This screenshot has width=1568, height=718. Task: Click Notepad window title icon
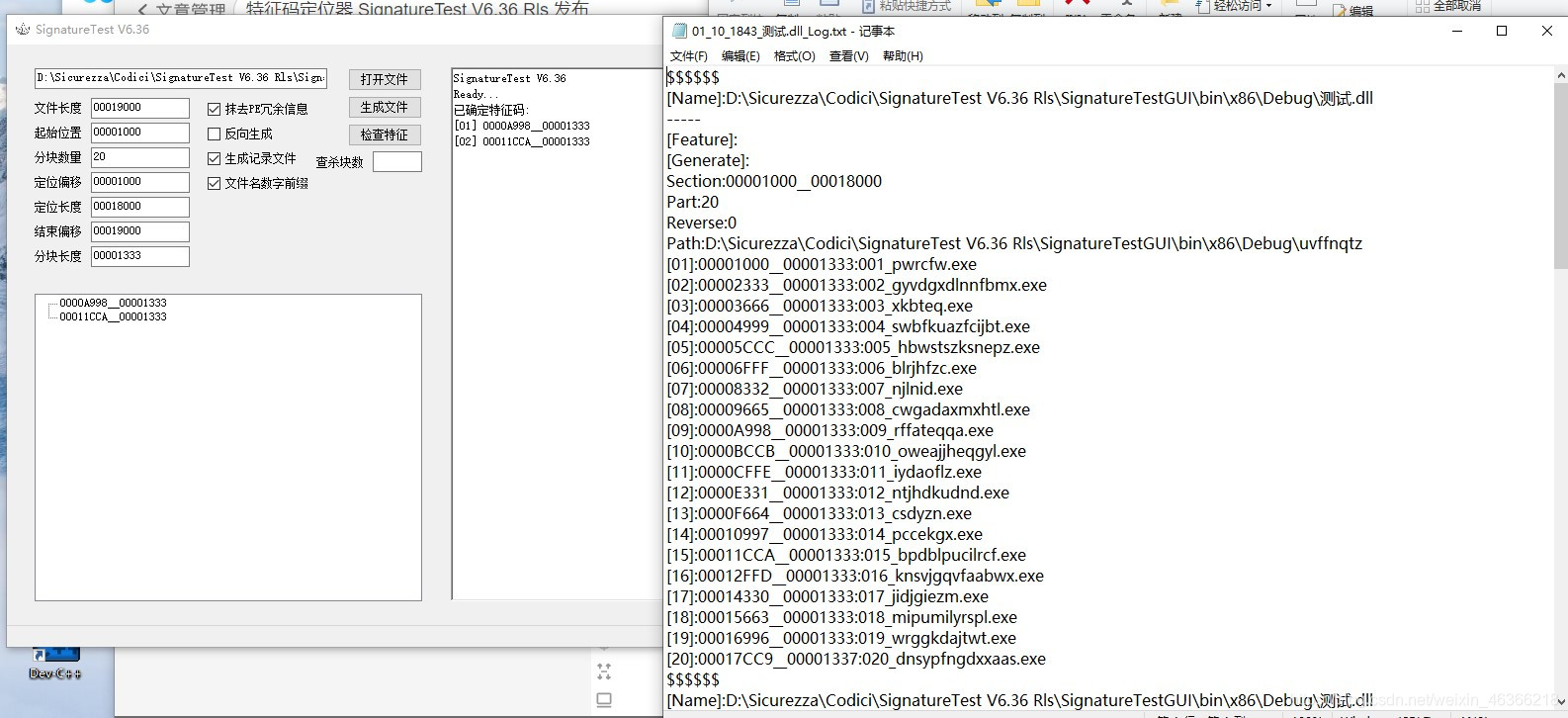pos(679,31)
